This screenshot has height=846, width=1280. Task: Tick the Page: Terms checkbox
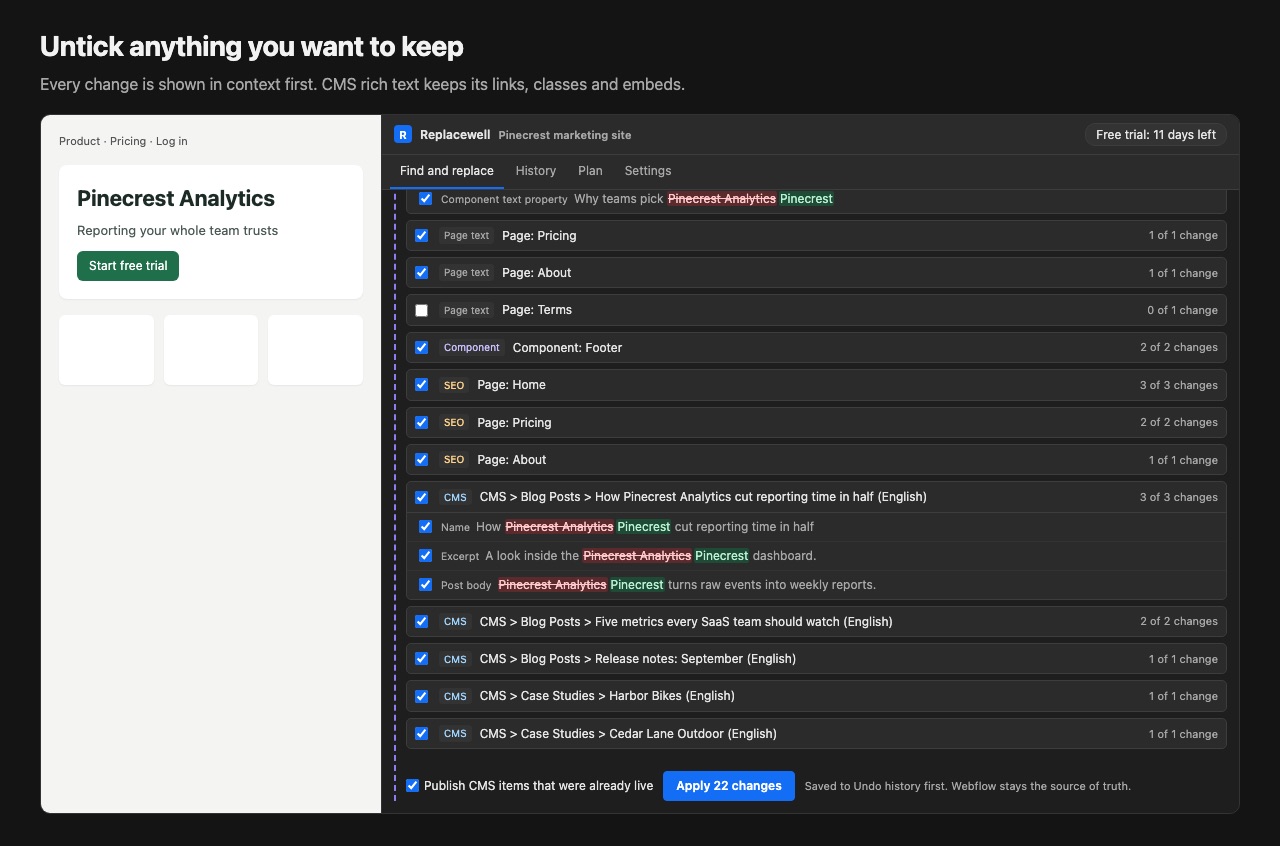tap(422, 310)
